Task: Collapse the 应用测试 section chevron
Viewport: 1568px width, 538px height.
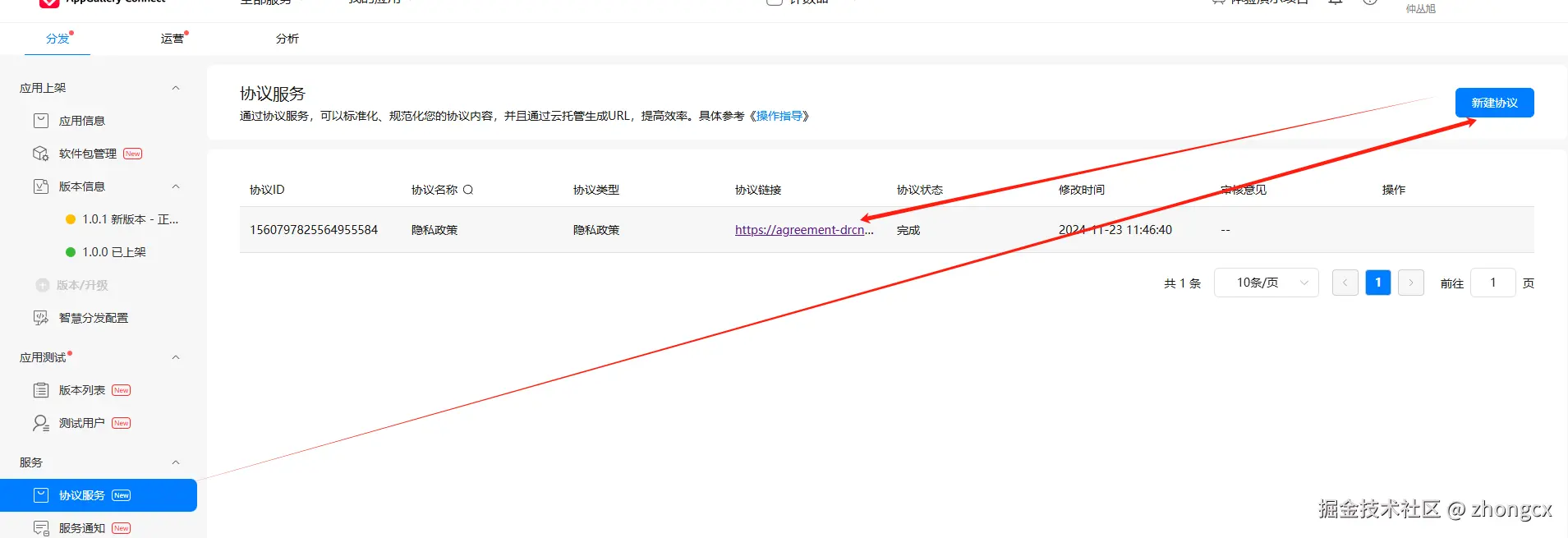Action: (x=176, y=357)
